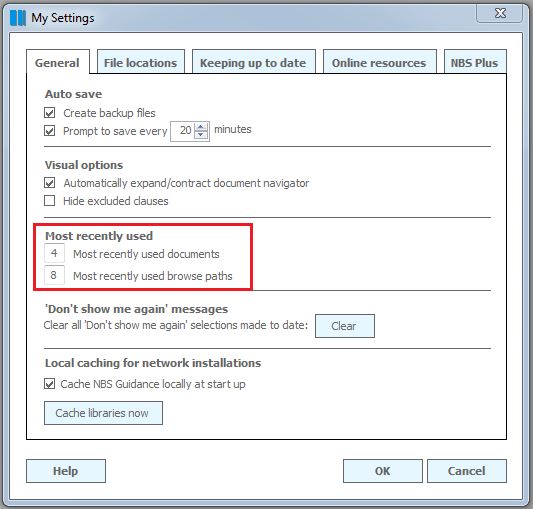This screenshot has width=533, height=509.
Task: Click the Cache libraries now button
Action: 103,413
